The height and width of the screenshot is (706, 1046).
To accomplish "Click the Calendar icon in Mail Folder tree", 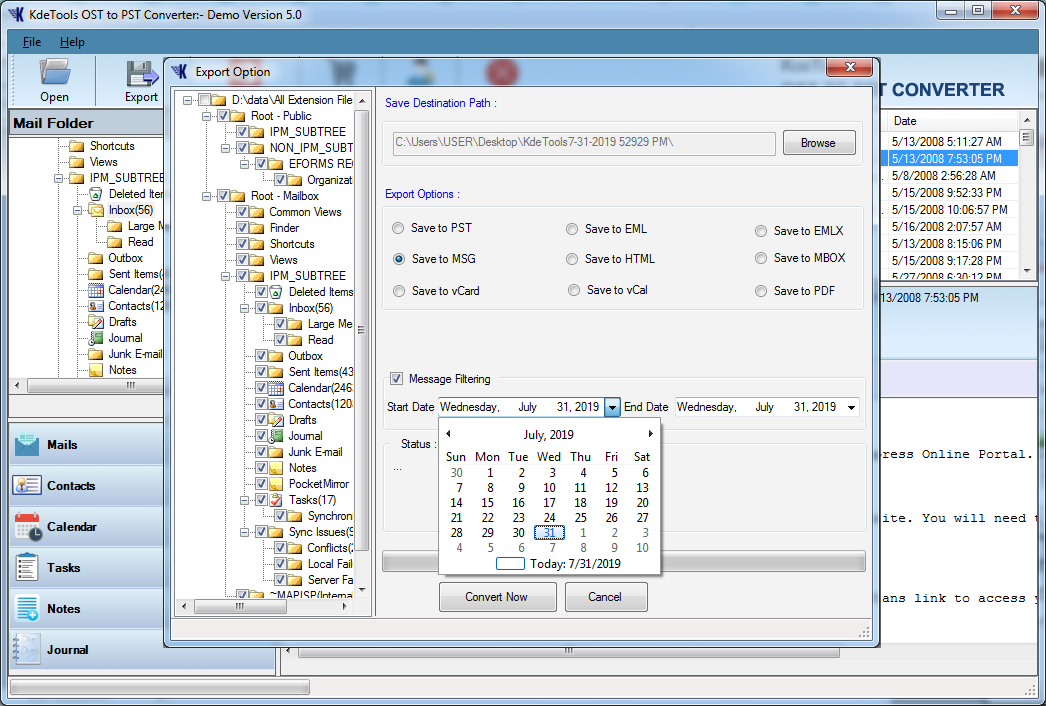I will tap(96, 290).
